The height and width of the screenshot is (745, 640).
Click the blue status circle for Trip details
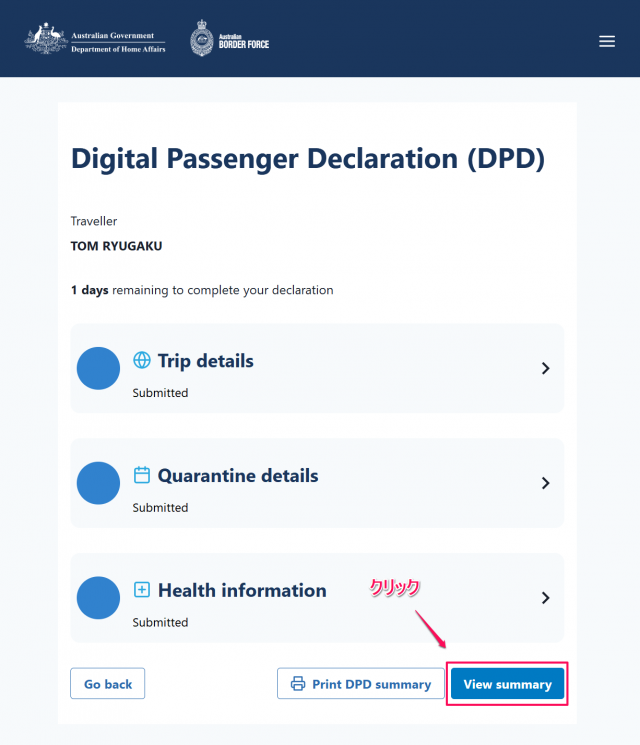(x=98, y=368)
